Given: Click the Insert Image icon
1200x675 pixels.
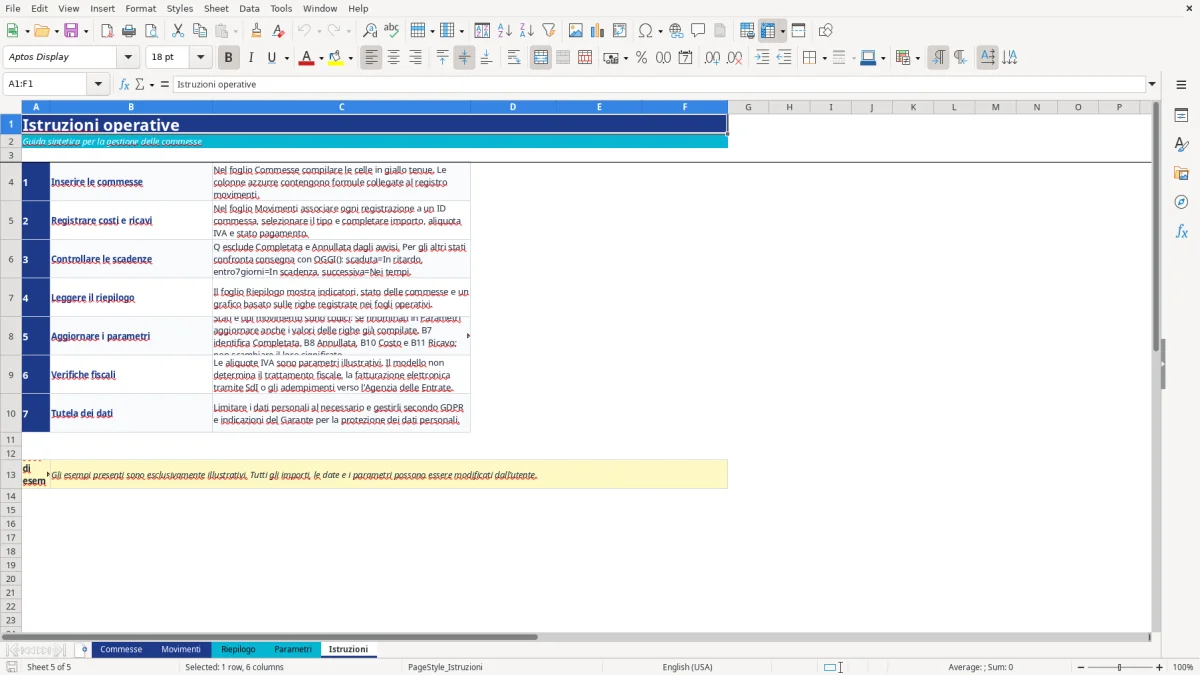Looking at the screenshot, I should 576,31.
